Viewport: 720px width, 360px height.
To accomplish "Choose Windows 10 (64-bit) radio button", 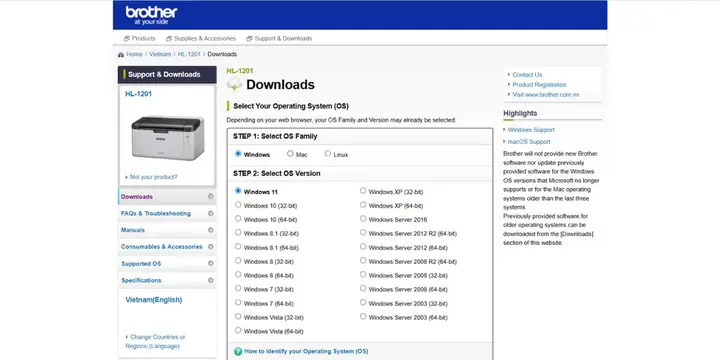I will (x=238, y=219).
